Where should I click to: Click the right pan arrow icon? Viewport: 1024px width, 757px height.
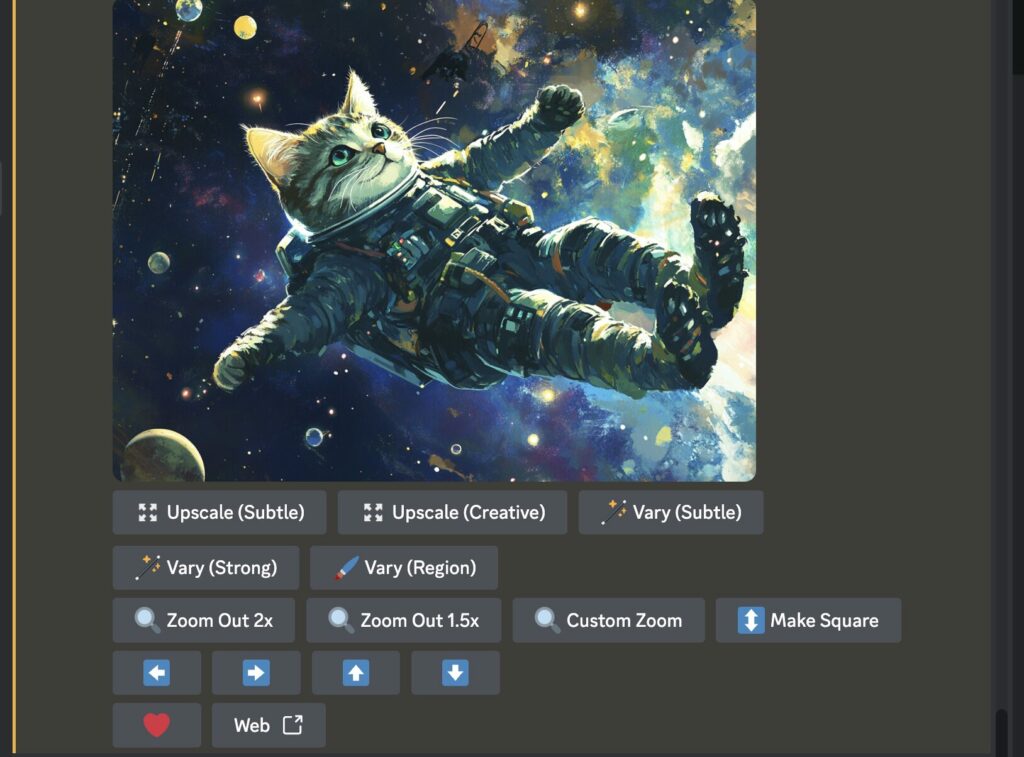tap(256, 672)
